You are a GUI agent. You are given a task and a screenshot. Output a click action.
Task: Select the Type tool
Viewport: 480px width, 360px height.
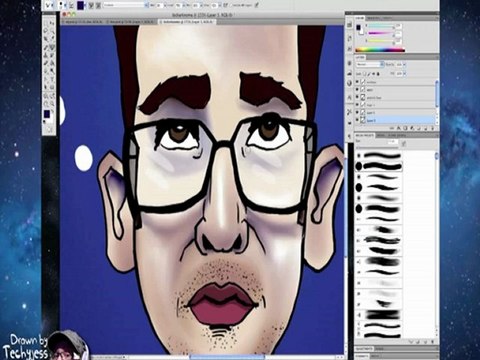point(52,79)
